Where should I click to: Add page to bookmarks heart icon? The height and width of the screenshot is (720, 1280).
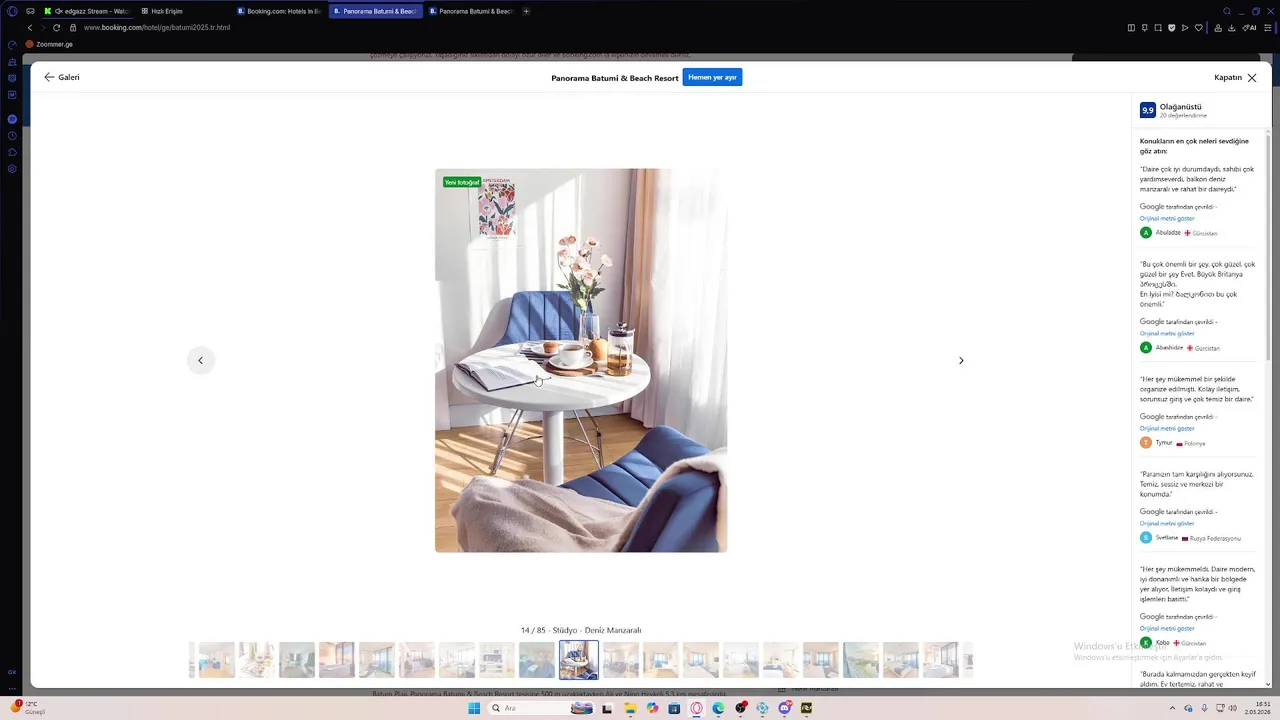[x=1198, y=27]
